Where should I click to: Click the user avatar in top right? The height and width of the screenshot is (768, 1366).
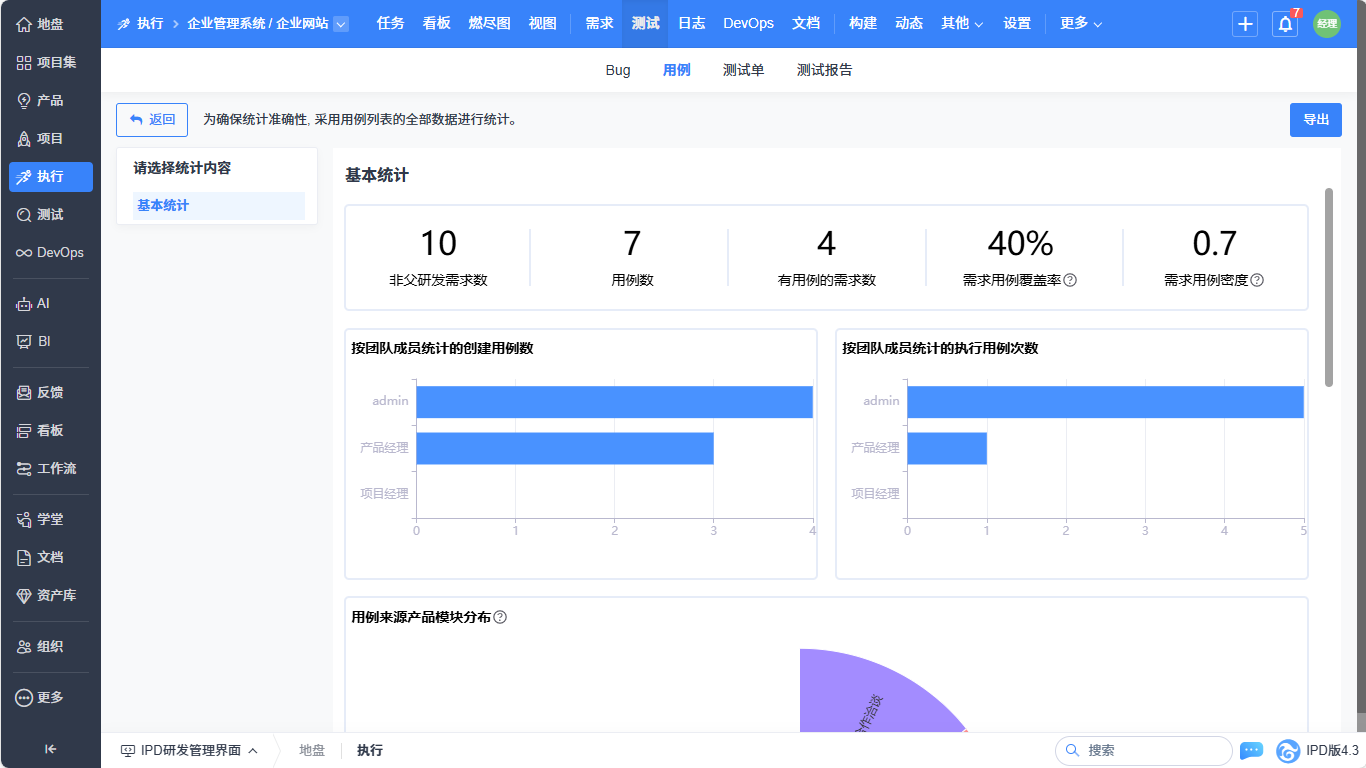click(x=1326, y=24)
